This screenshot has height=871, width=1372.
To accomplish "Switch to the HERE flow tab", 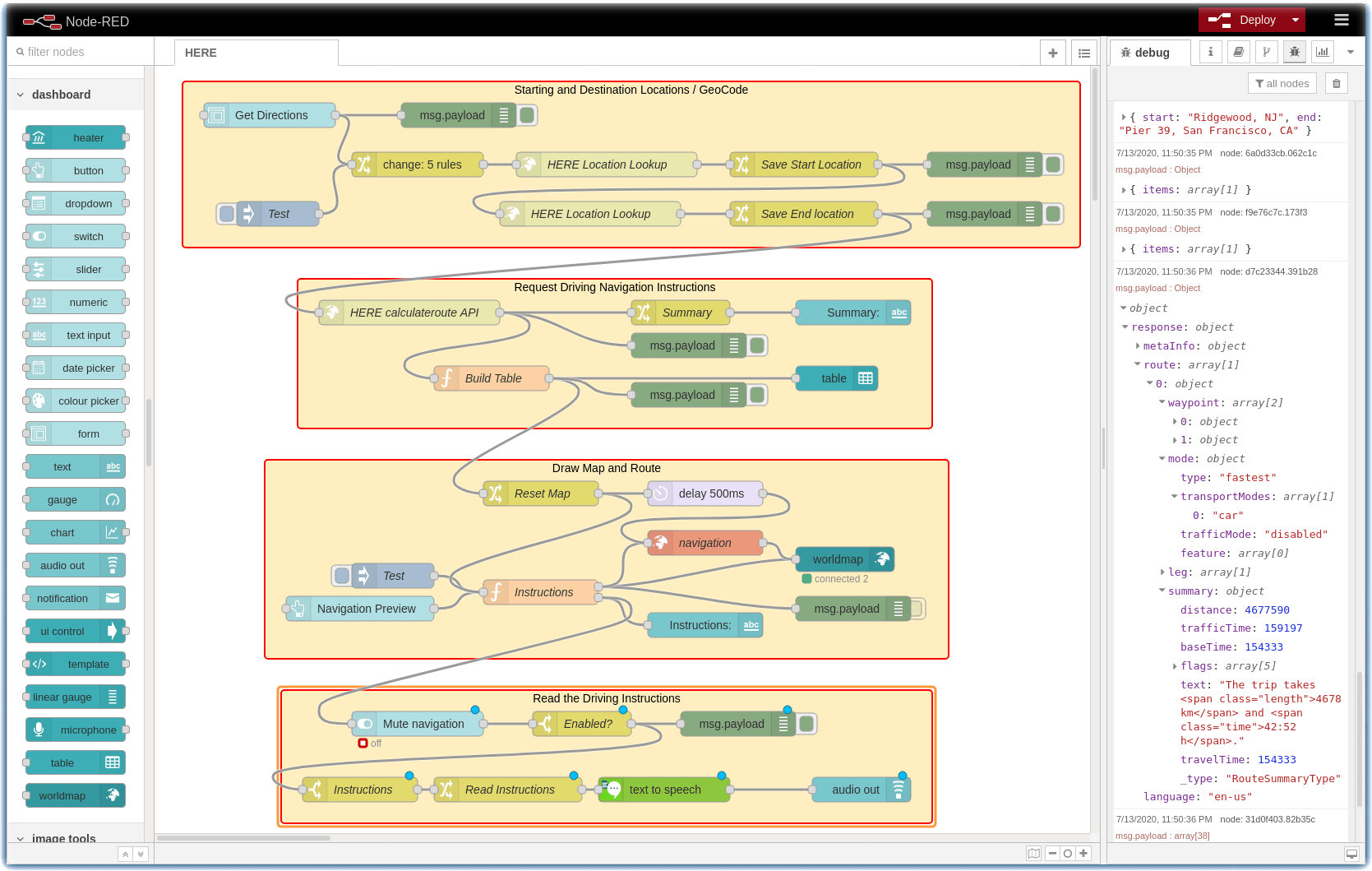I will (200, 52).
